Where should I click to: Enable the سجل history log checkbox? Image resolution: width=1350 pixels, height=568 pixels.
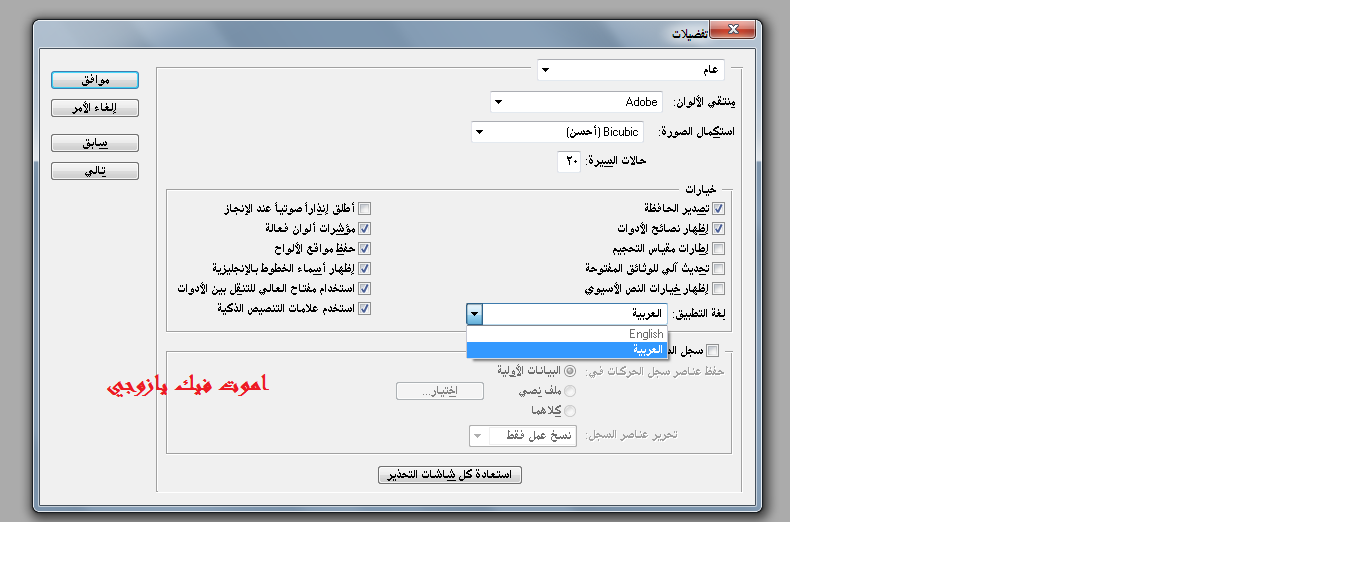712,350
